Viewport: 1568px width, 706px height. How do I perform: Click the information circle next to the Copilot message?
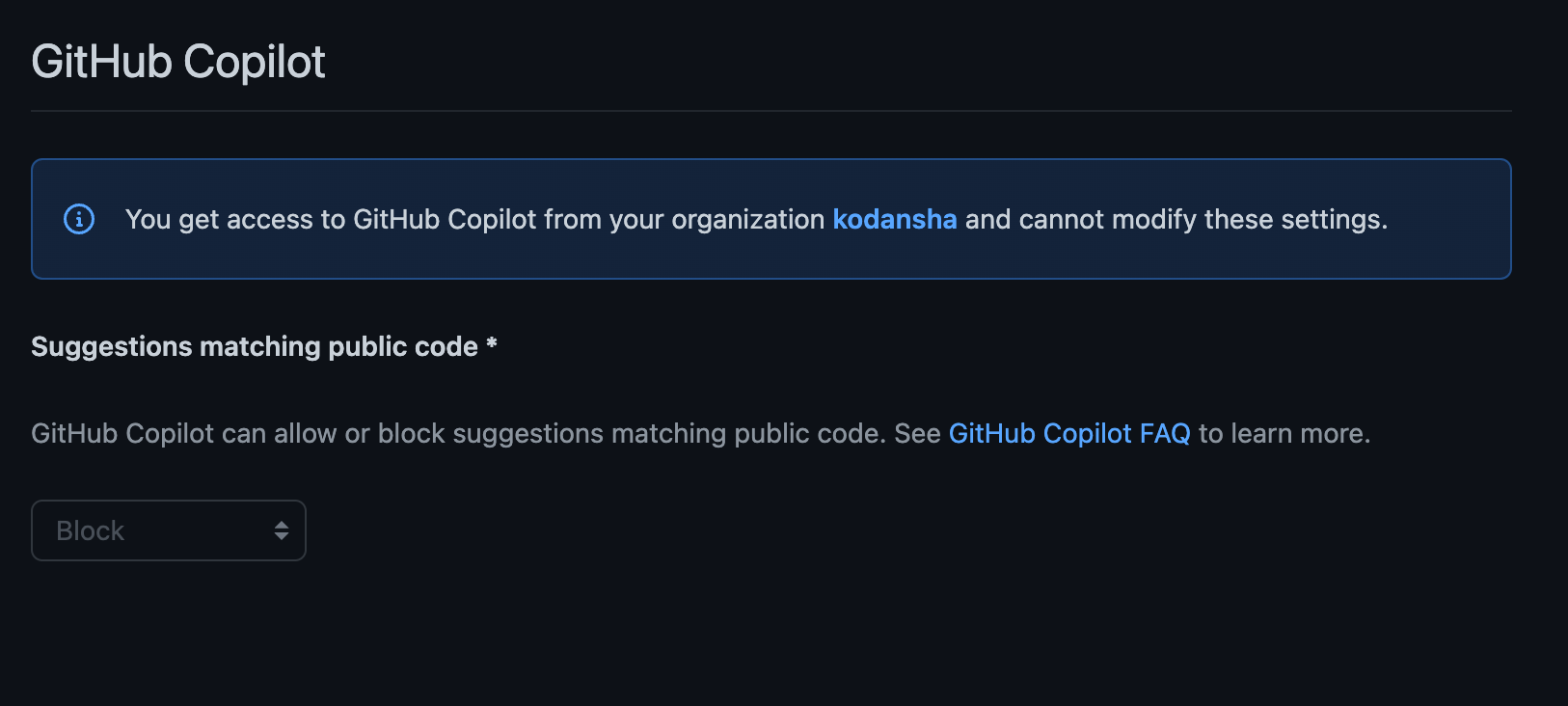click(78, 219)
